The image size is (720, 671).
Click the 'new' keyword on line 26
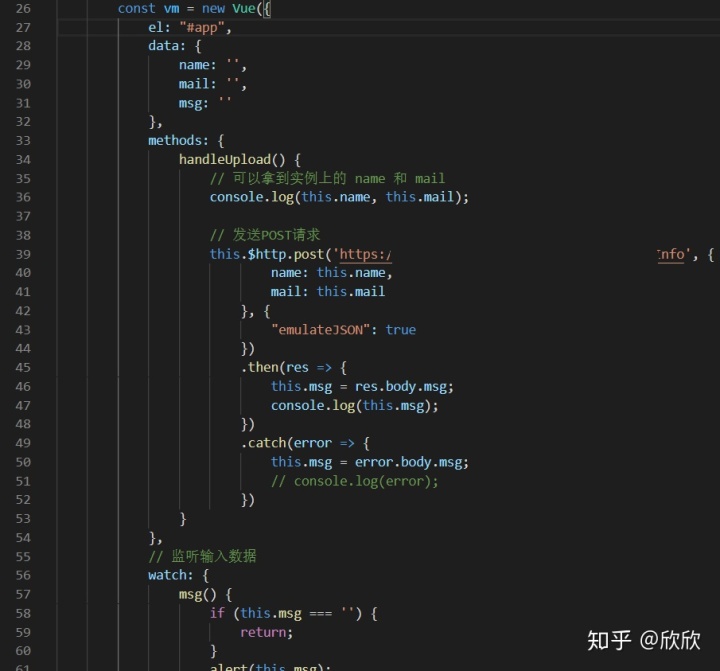[213, 9]
